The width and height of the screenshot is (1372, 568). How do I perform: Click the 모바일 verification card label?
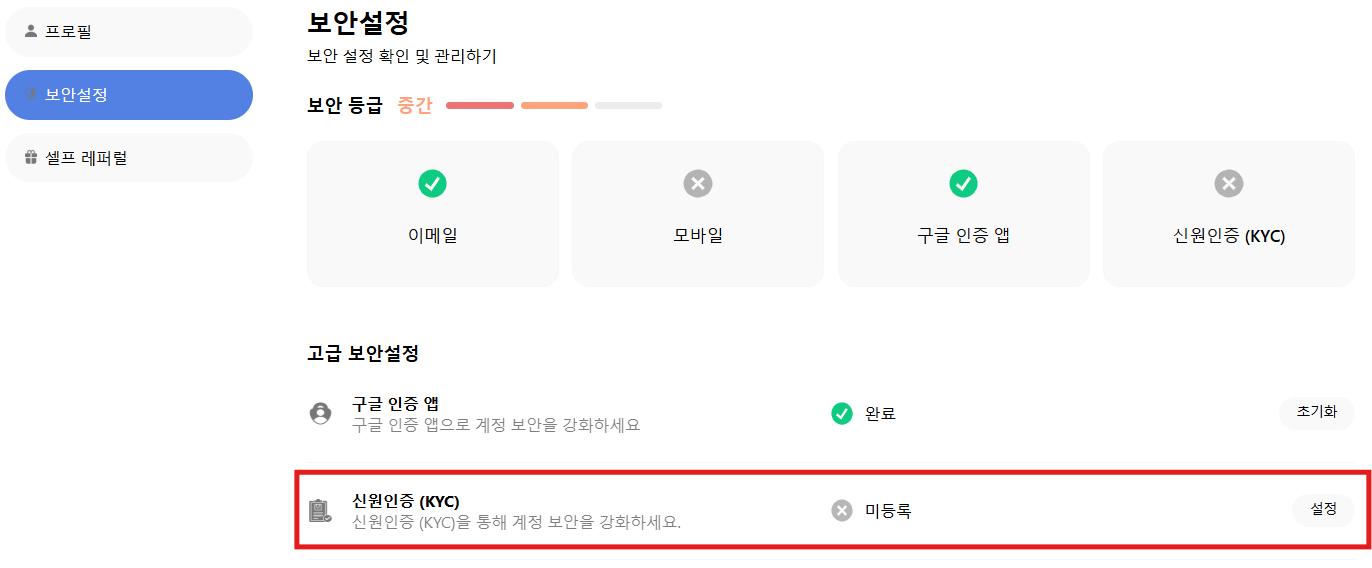tap(697, 236)
